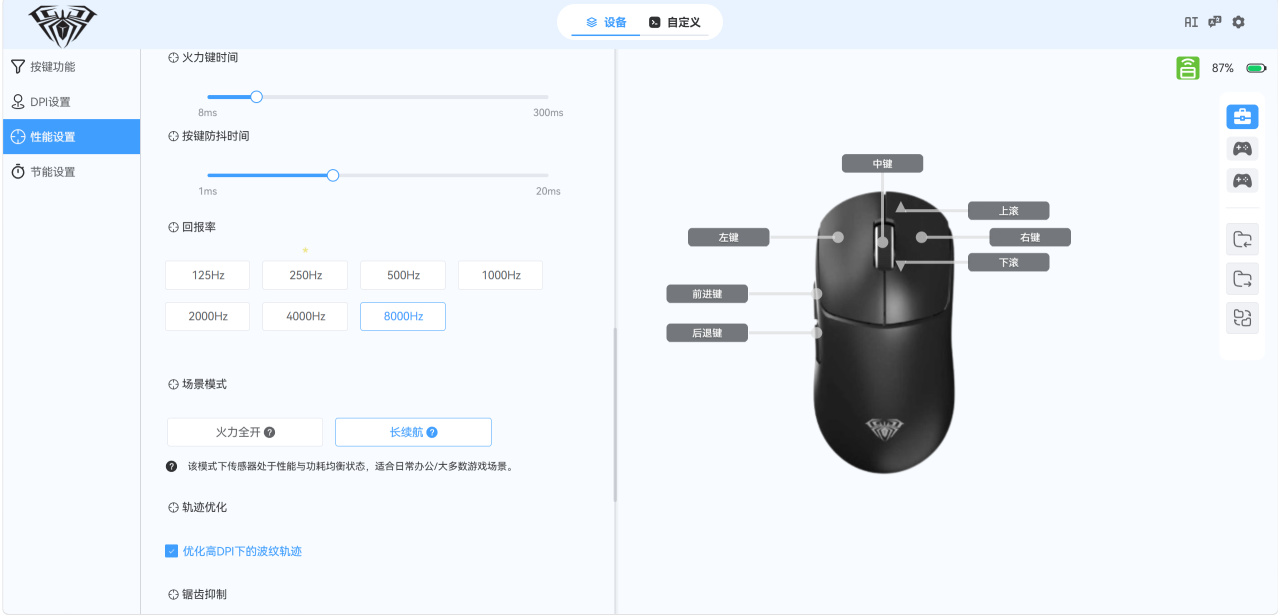This screenshot has width=1280, height=616.
Task: Click the DPI icon in the sidebar
Action: pyautogui.click(x=18, y=101)
